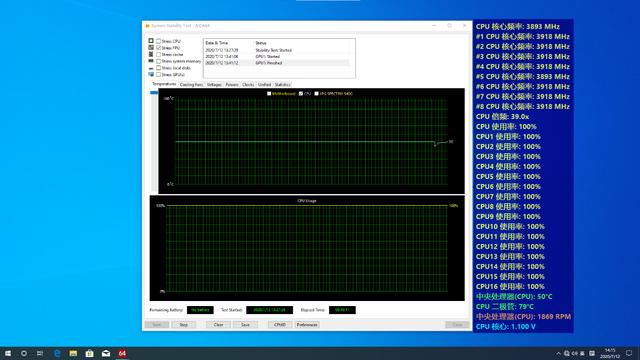Switch to the Statistics tab
The width and height of the screenshot is (640, 360).
[282, 84]
